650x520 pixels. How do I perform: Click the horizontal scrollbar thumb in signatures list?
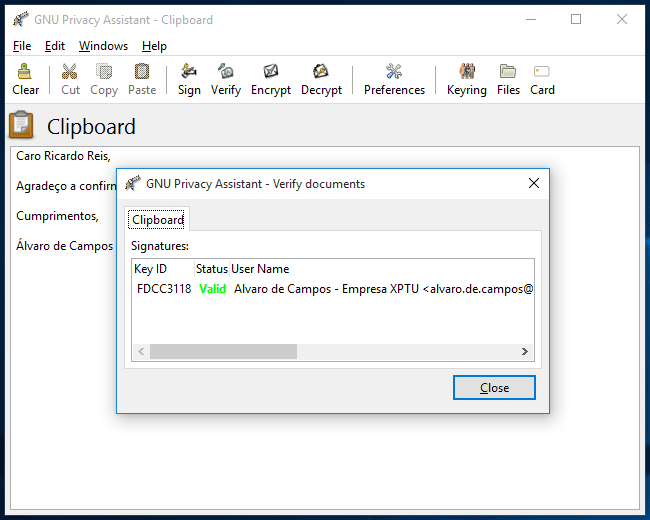pos(223,352)
